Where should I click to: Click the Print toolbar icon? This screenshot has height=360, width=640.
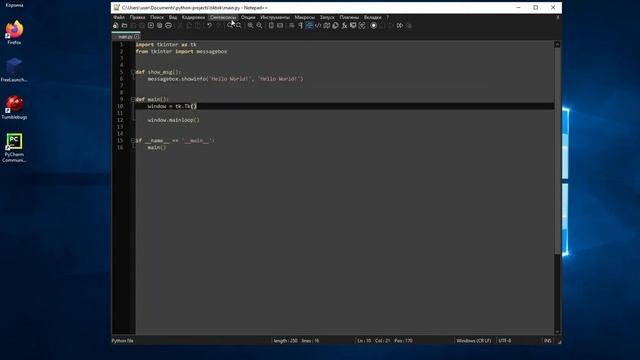(x=168, y=25)
